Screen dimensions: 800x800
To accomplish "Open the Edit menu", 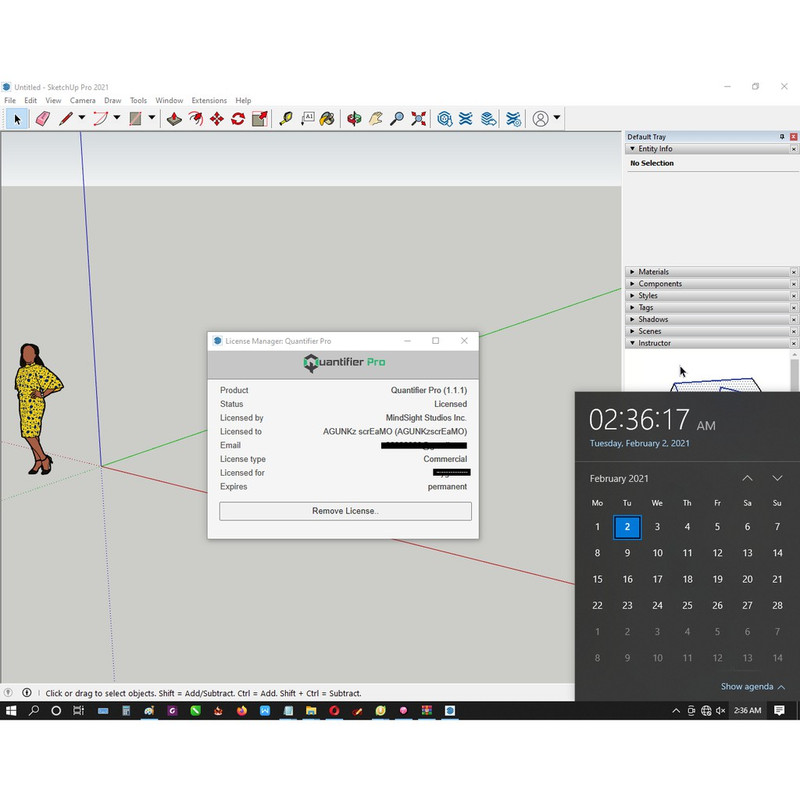I will 31,101.
